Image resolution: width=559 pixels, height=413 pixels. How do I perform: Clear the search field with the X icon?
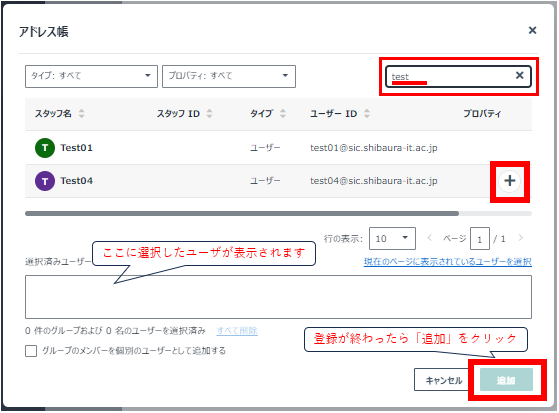[x=519, y=75]
